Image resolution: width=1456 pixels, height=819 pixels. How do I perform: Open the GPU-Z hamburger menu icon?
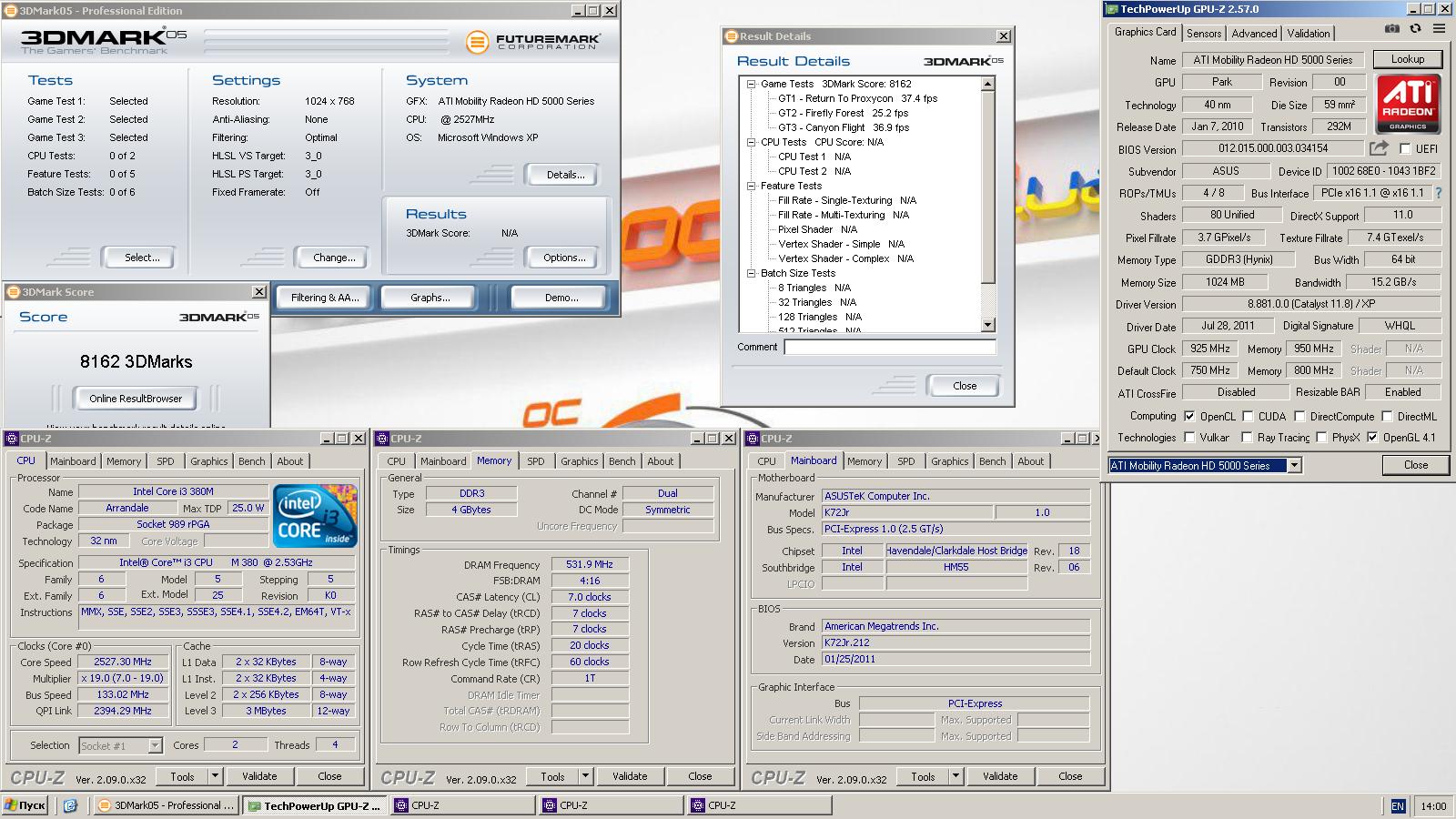point(1439,29)
